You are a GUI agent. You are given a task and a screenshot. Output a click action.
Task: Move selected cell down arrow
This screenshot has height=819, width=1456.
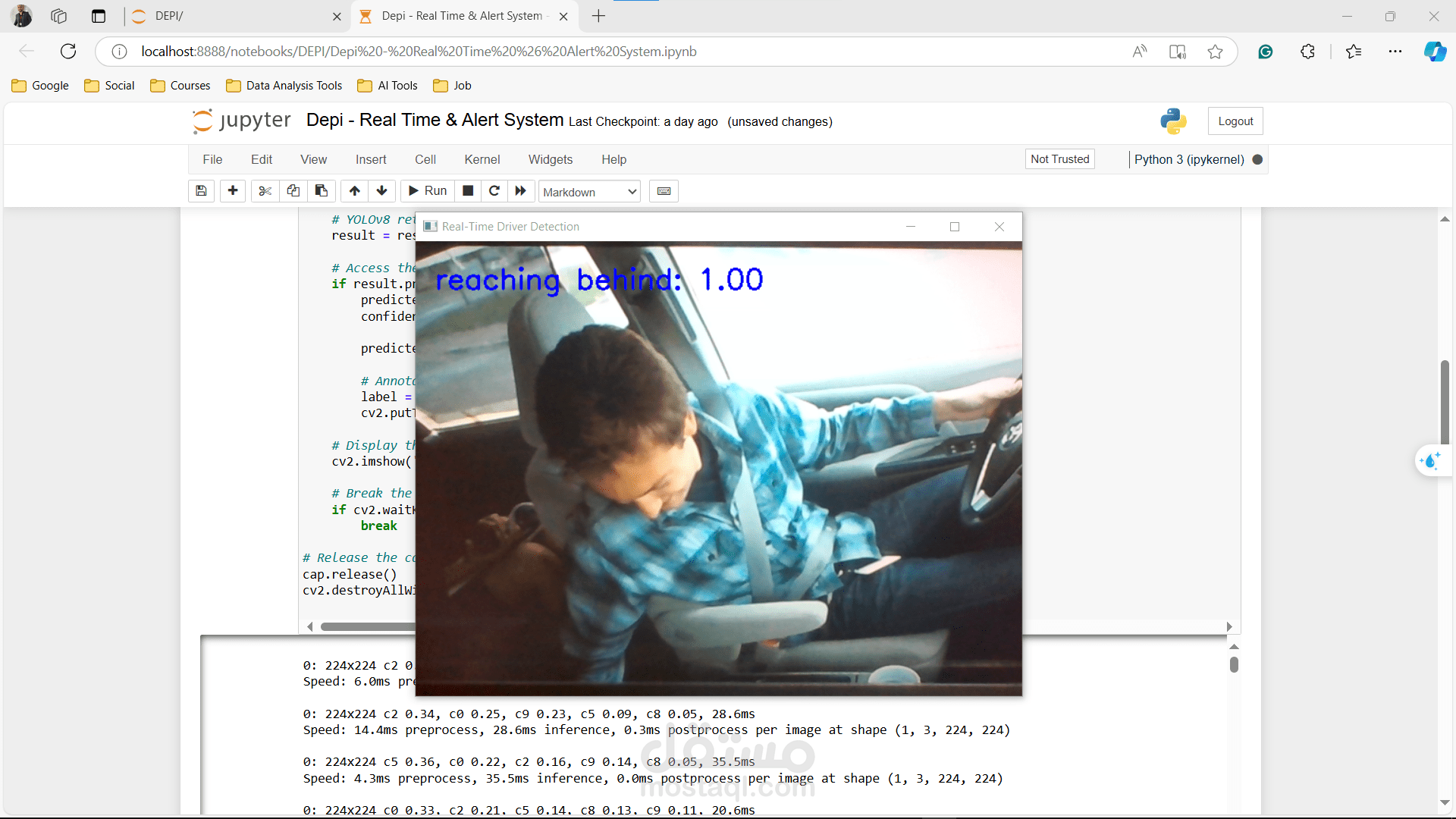pos(382,191)
